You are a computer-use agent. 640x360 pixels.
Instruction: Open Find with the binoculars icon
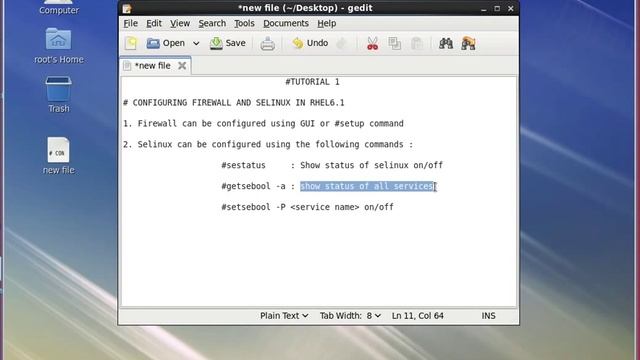[446, 43]
